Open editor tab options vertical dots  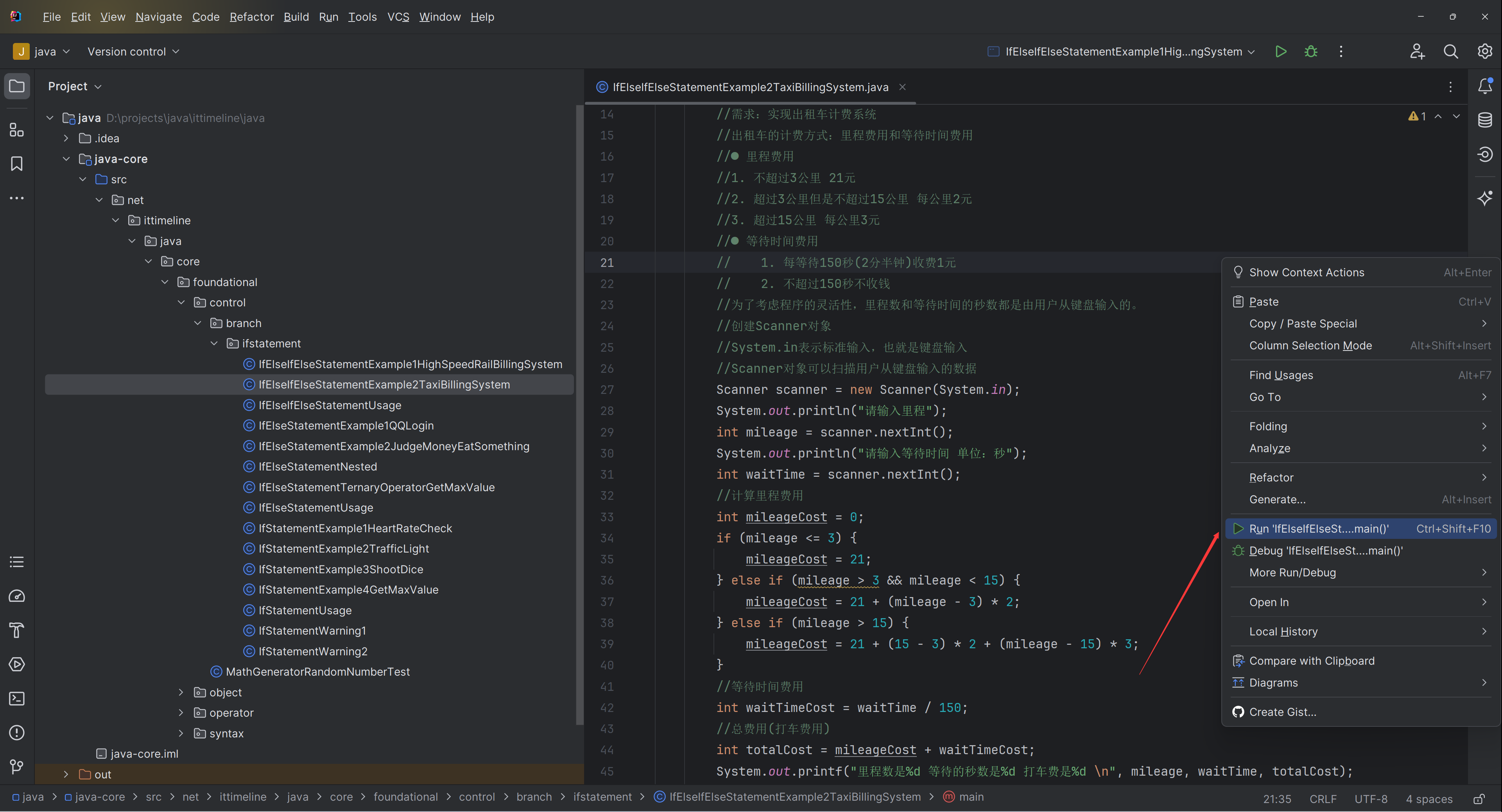1451,87
